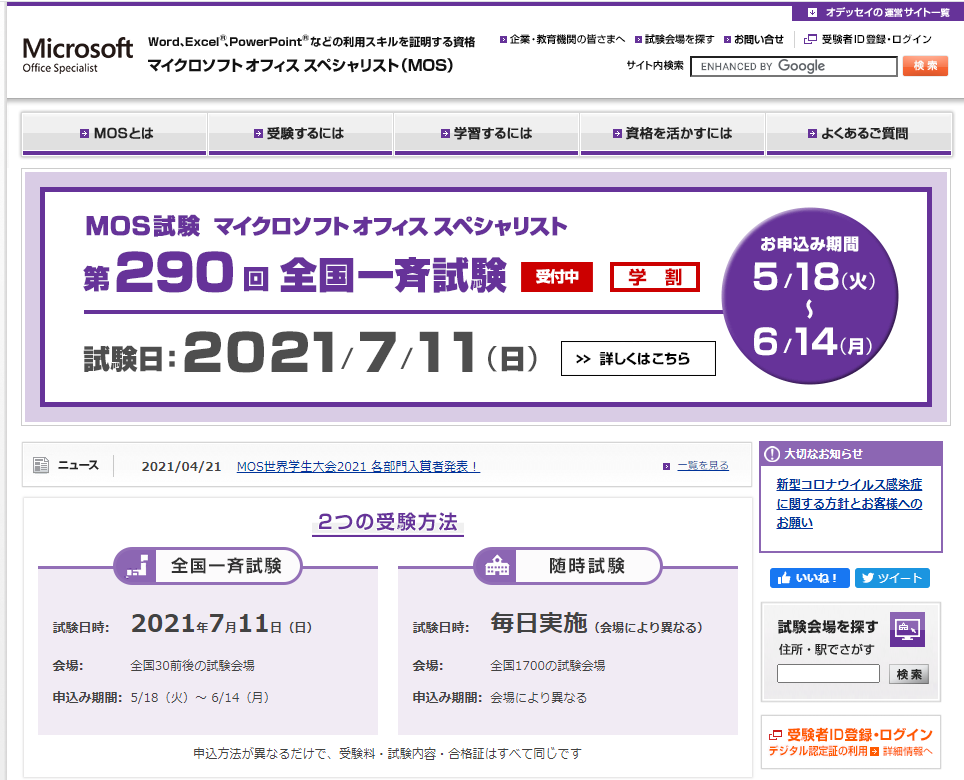
Task: Focus the Google site search field
Action: (793, 66)
